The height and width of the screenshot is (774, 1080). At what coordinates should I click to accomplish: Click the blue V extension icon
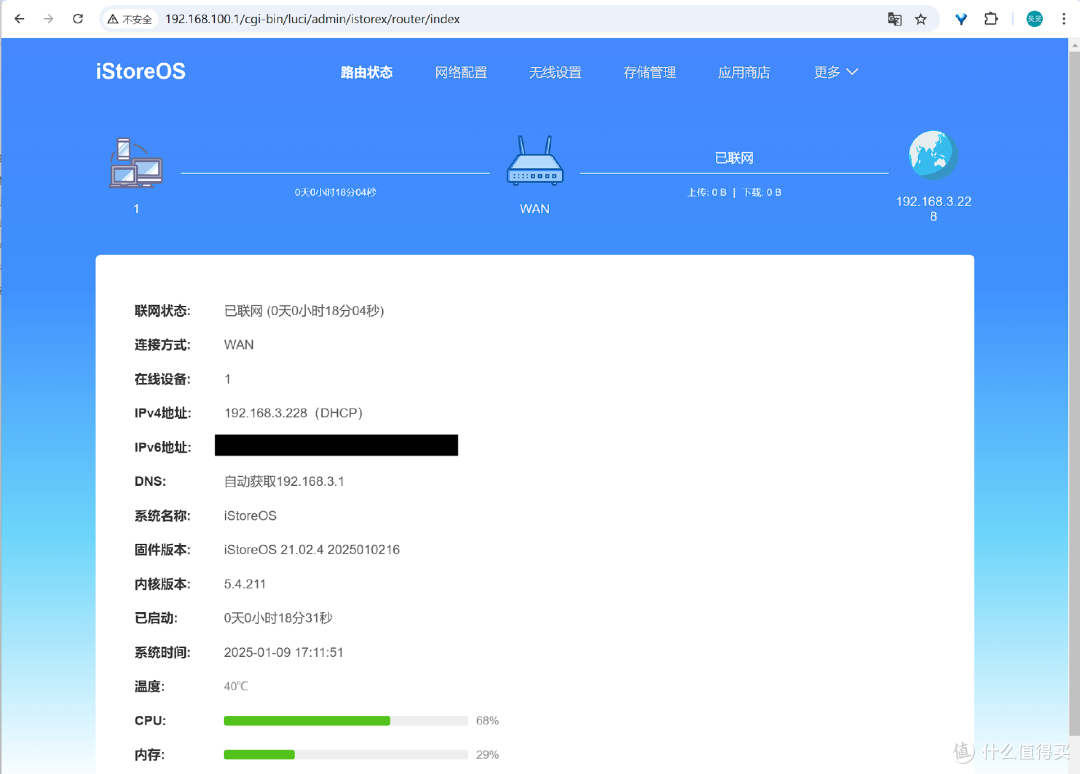[960, 18]
